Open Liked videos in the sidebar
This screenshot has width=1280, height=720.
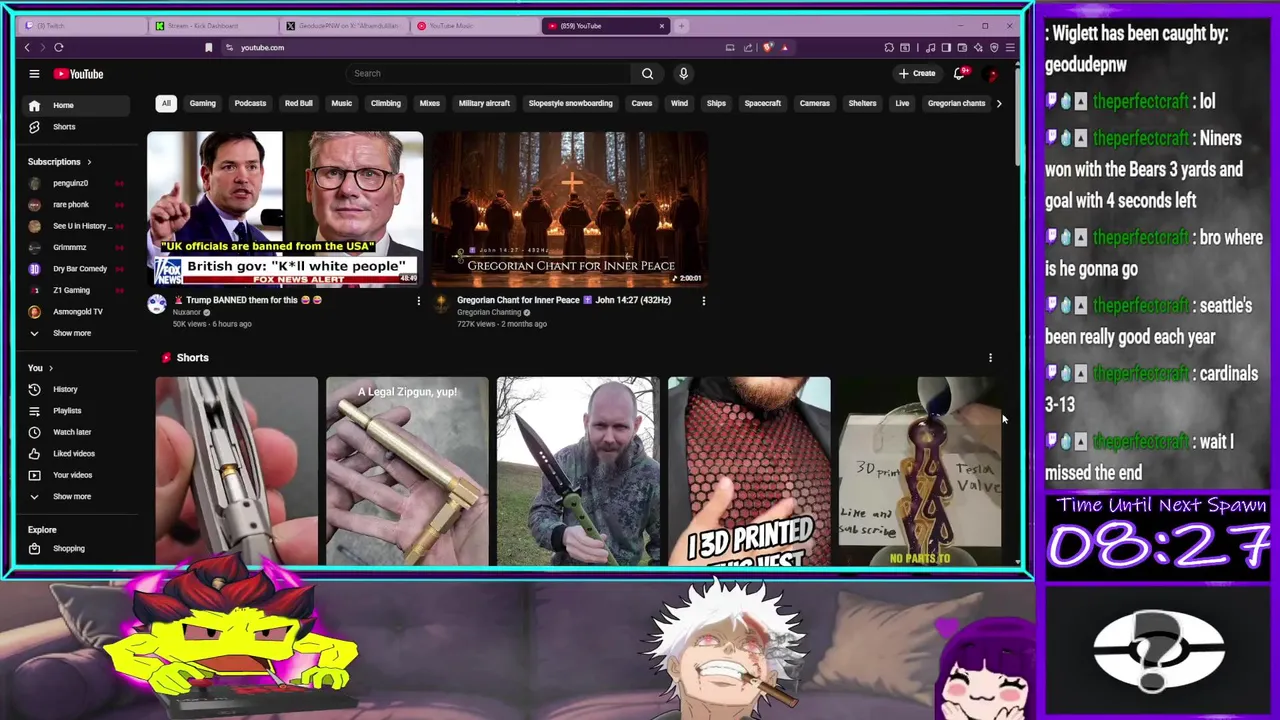coord(75,454)
